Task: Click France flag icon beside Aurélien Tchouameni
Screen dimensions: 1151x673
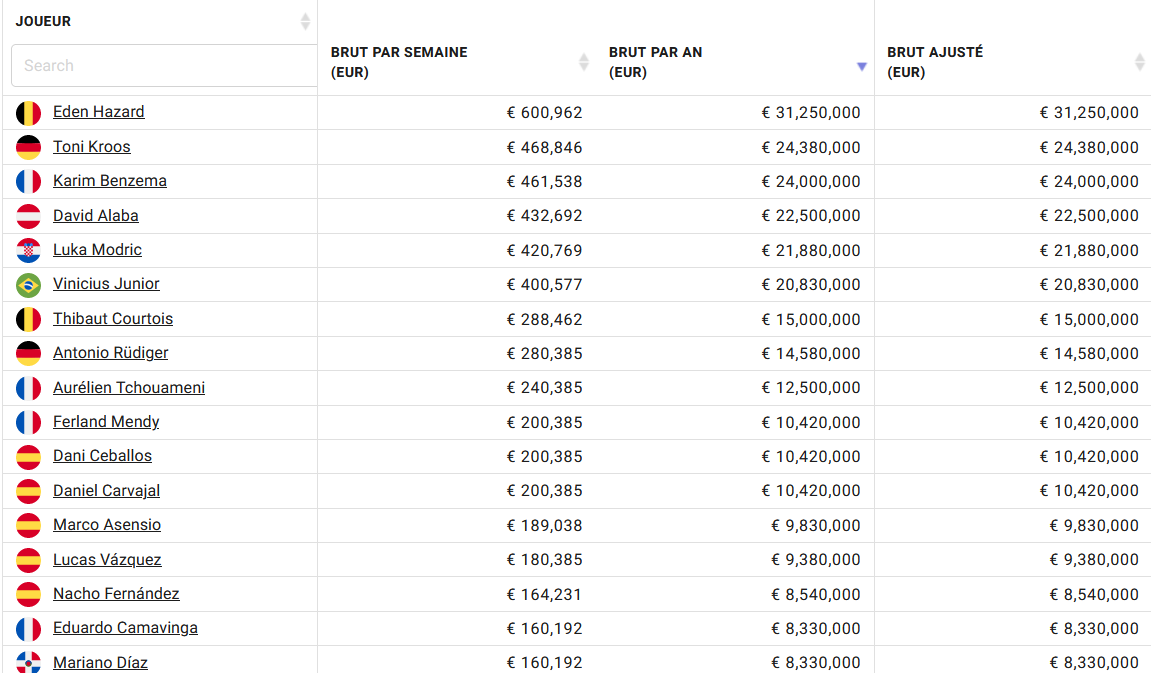Action: click(x=29, y=388)
